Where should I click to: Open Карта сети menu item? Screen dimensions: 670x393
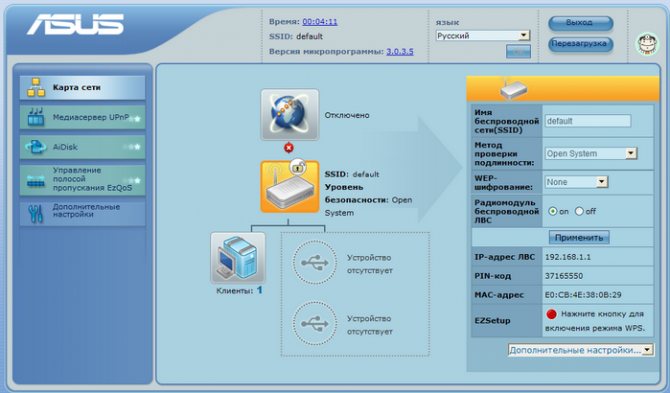point(82,88)
